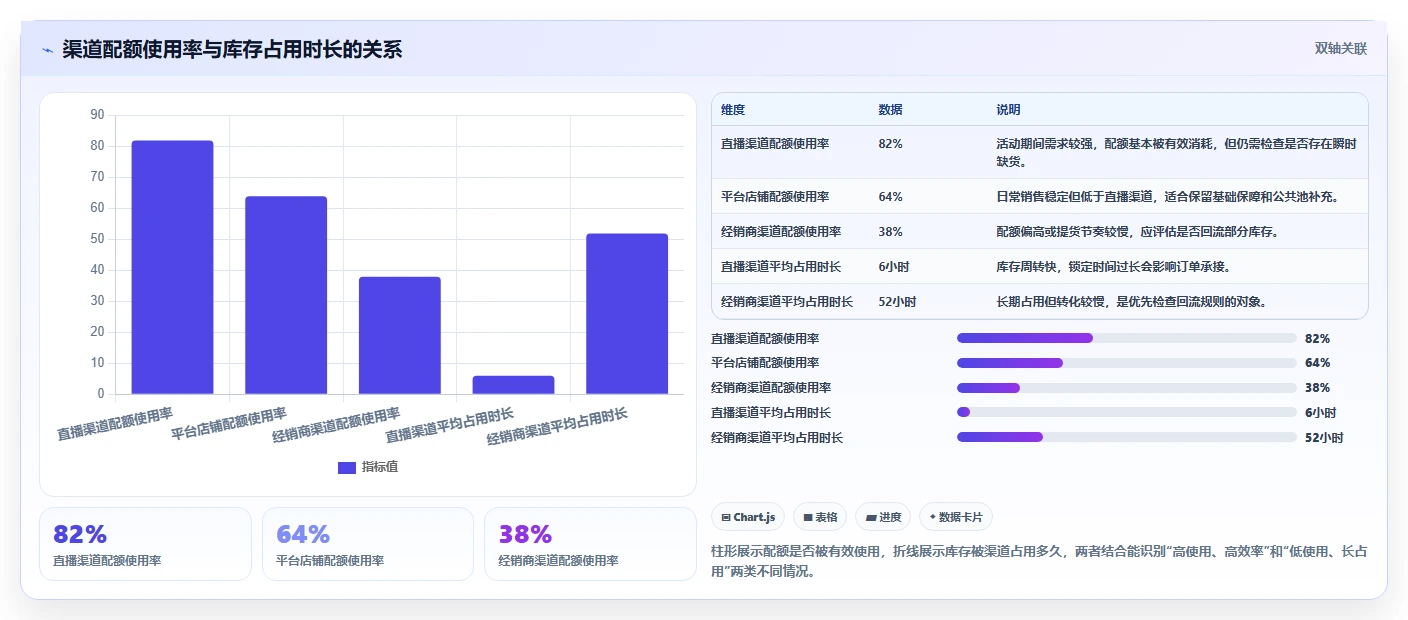Click the 平台店铺配额使用率 bar in the chart
The height and width of the screenshot is (620, 1408).
pos(286,295)
